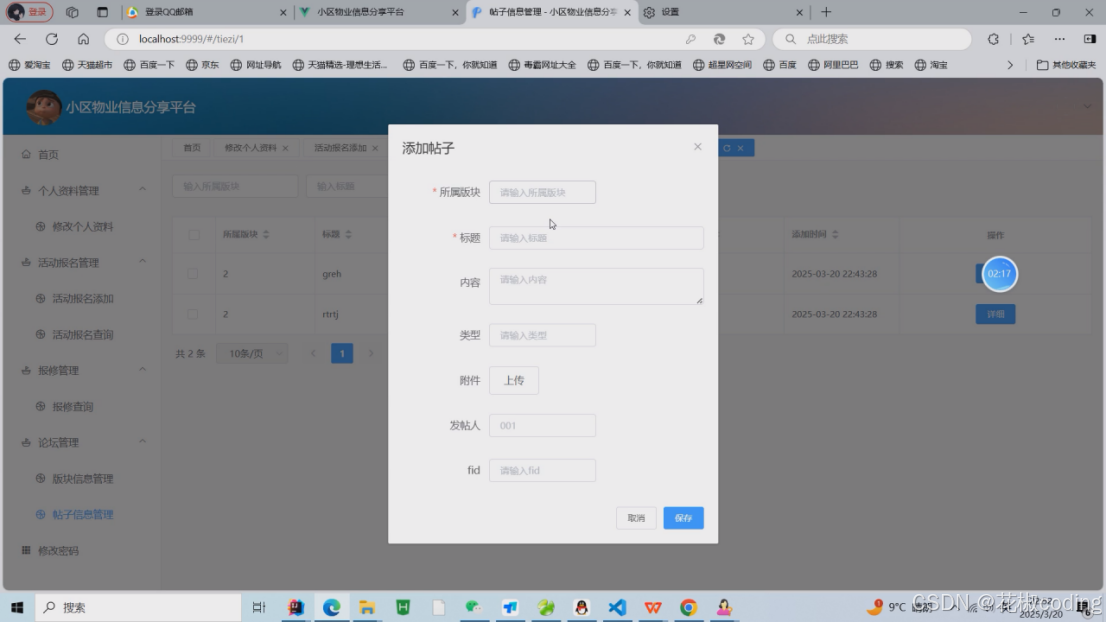This screenshot has height=623, width=1106.
Task: Close the 修改个人资料 page tab
Action: (285, 148)
